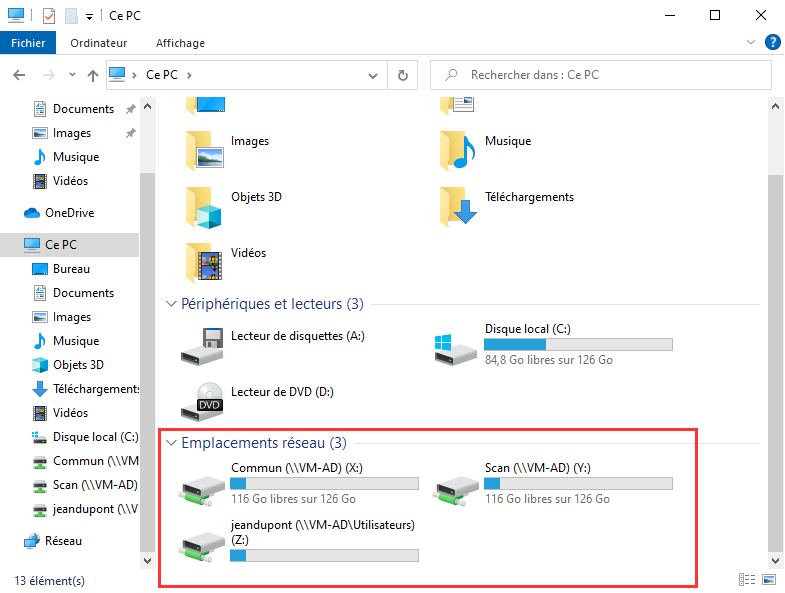This screenshot has height=593, width=785.
Task: Open the Disque local (C:) drive icon
Action: coord(456,346)
